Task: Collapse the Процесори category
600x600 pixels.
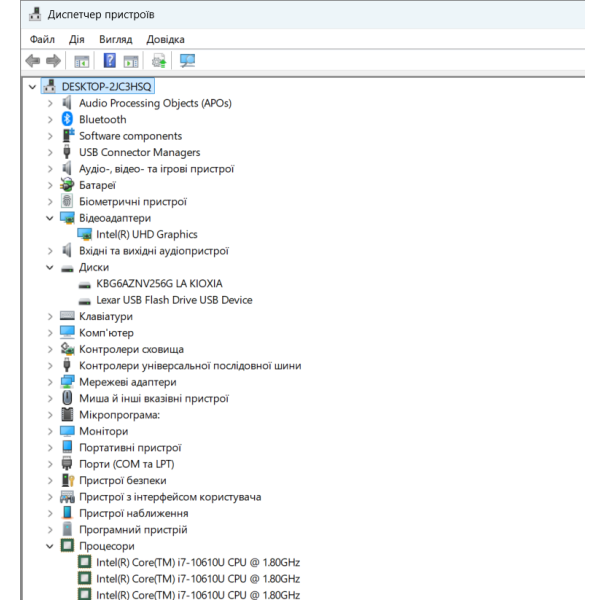Action: [50, 546]
